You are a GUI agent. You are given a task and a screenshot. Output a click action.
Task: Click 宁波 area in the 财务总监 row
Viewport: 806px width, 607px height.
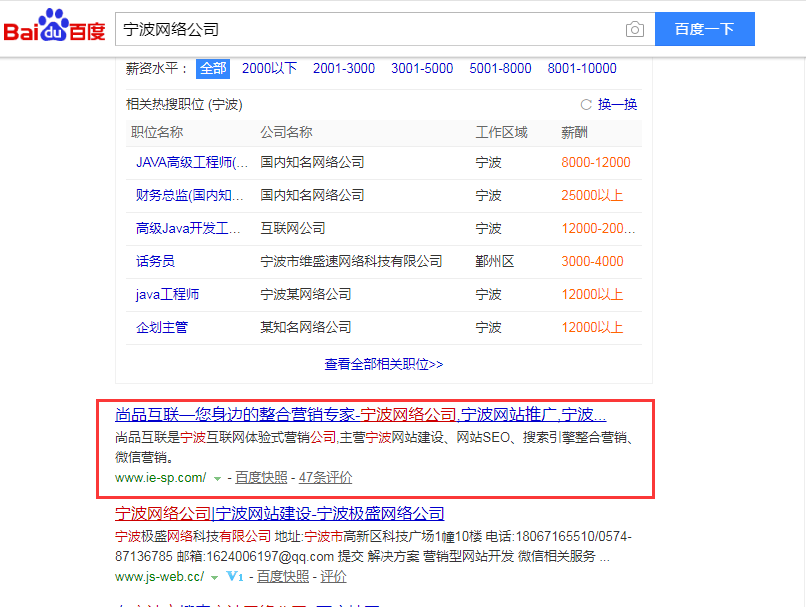[x=488, y=195]
